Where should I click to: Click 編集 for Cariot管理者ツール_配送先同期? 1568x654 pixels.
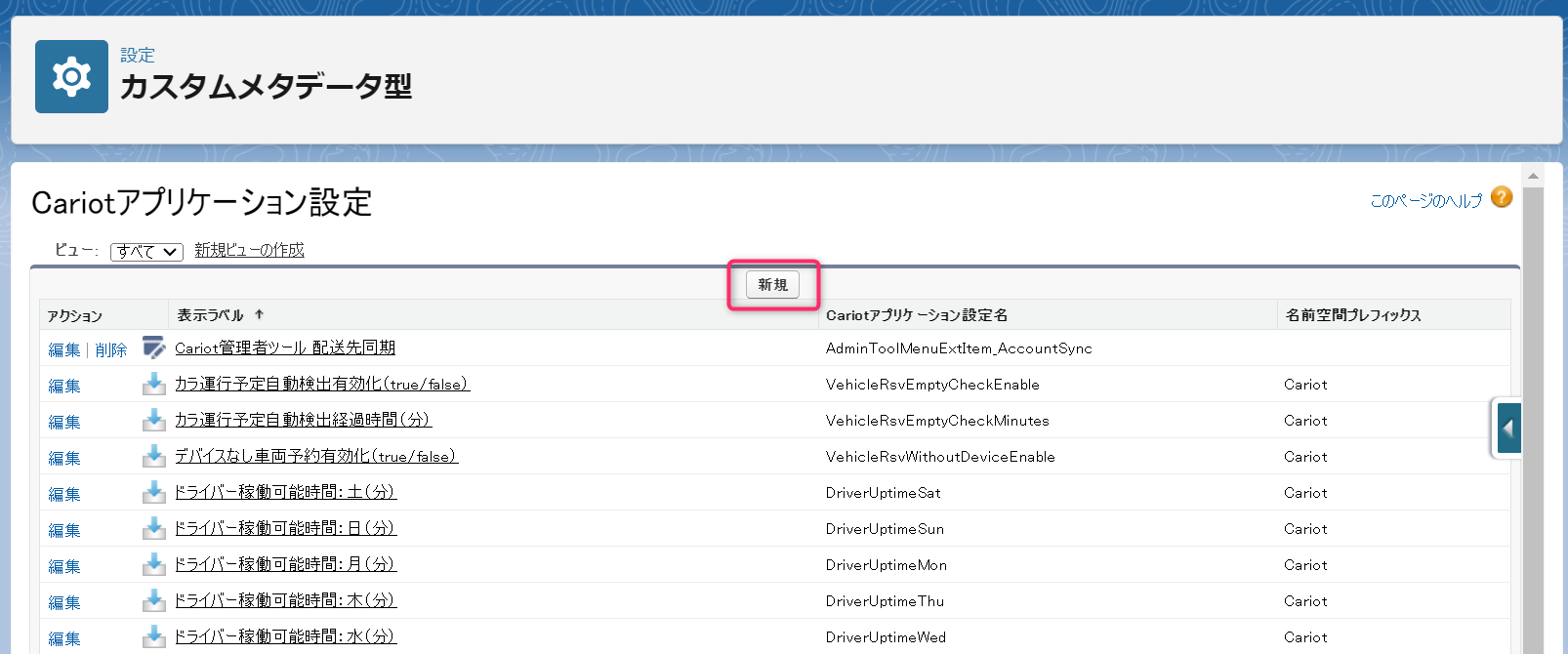tap(64, 349)
